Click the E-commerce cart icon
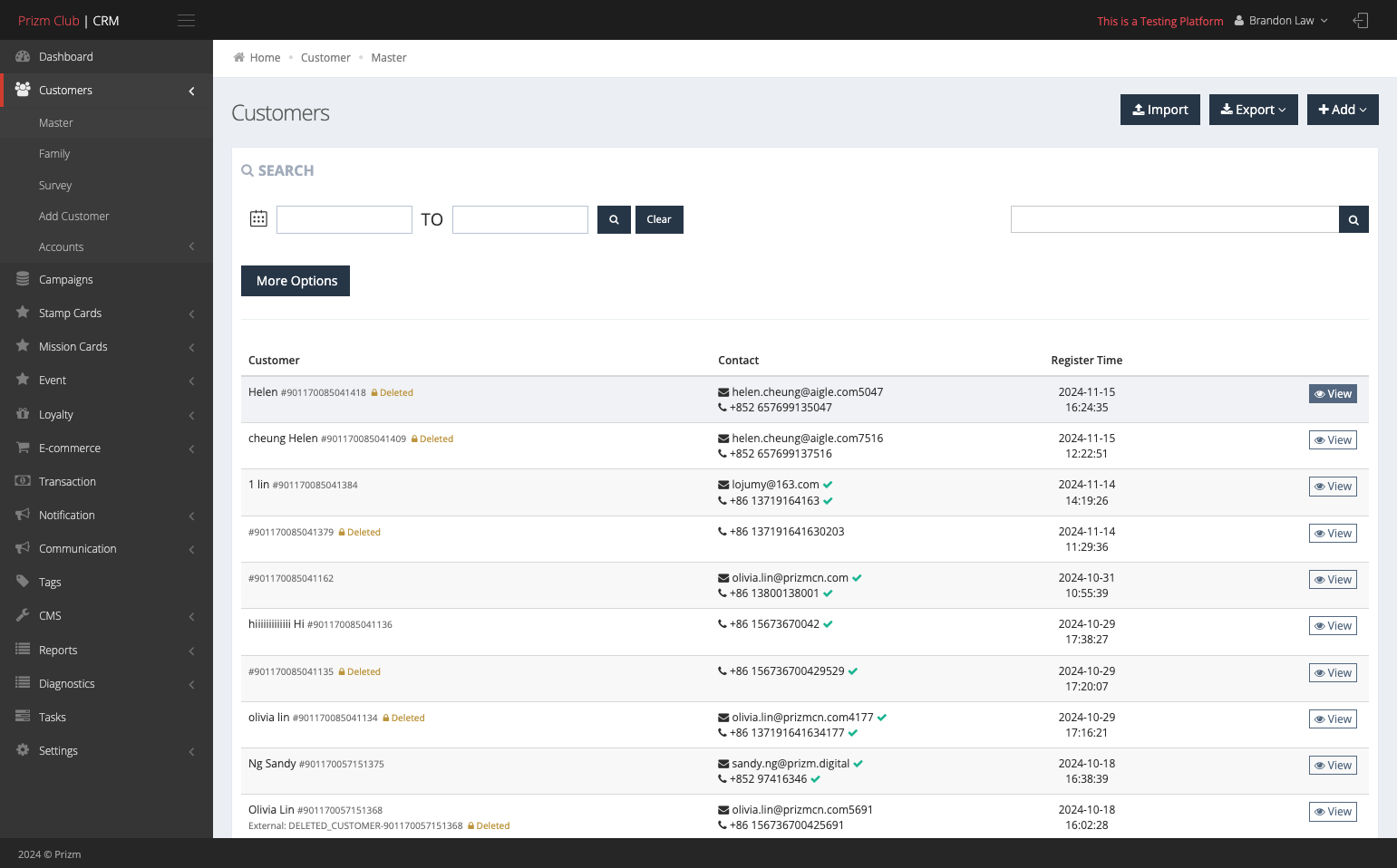 coord(23,448)
